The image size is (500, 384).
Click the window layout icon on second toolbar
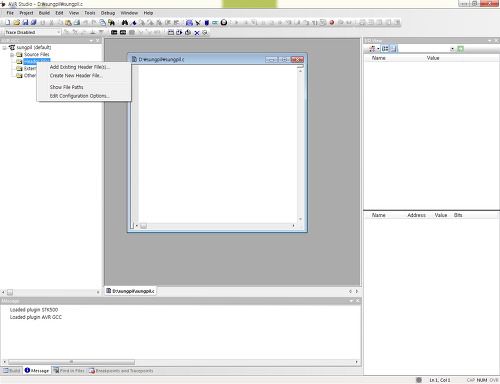tap(171, 32)
